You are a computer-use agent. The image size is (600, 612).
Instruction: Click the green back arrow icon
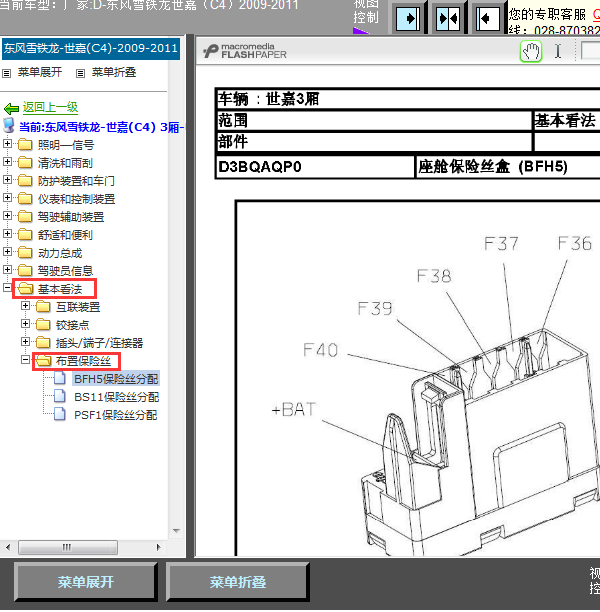[x=11, y=108]
